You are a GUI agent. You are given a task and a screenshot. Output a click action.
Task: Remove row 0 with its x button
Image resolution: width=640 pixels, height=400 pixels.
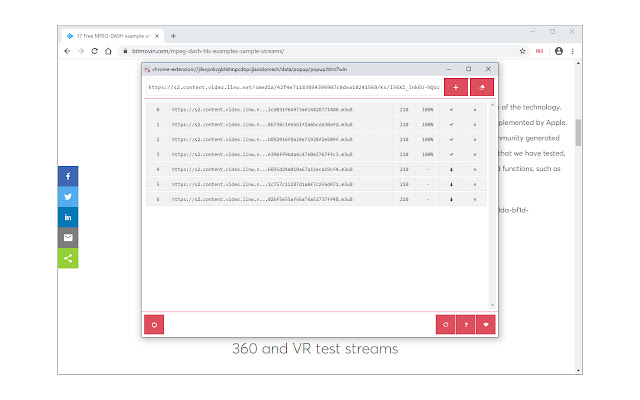474,109
